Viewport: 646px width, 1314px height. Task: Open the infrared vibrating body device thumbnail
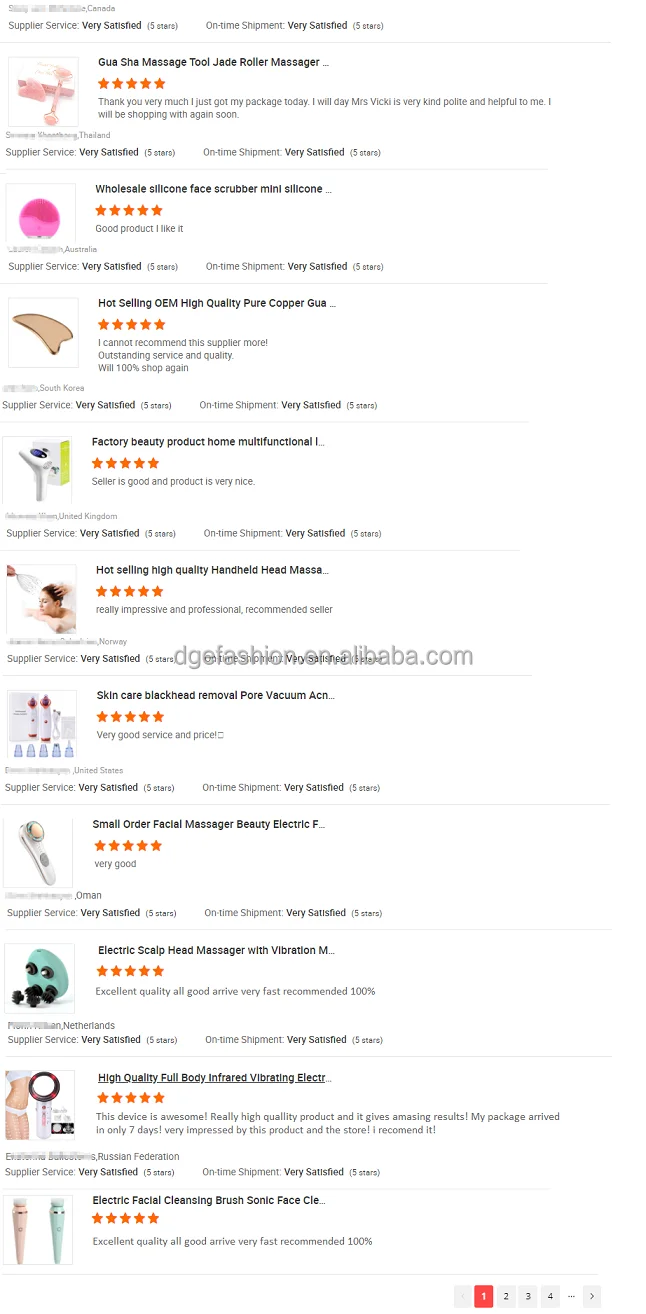pos(39,1106)
